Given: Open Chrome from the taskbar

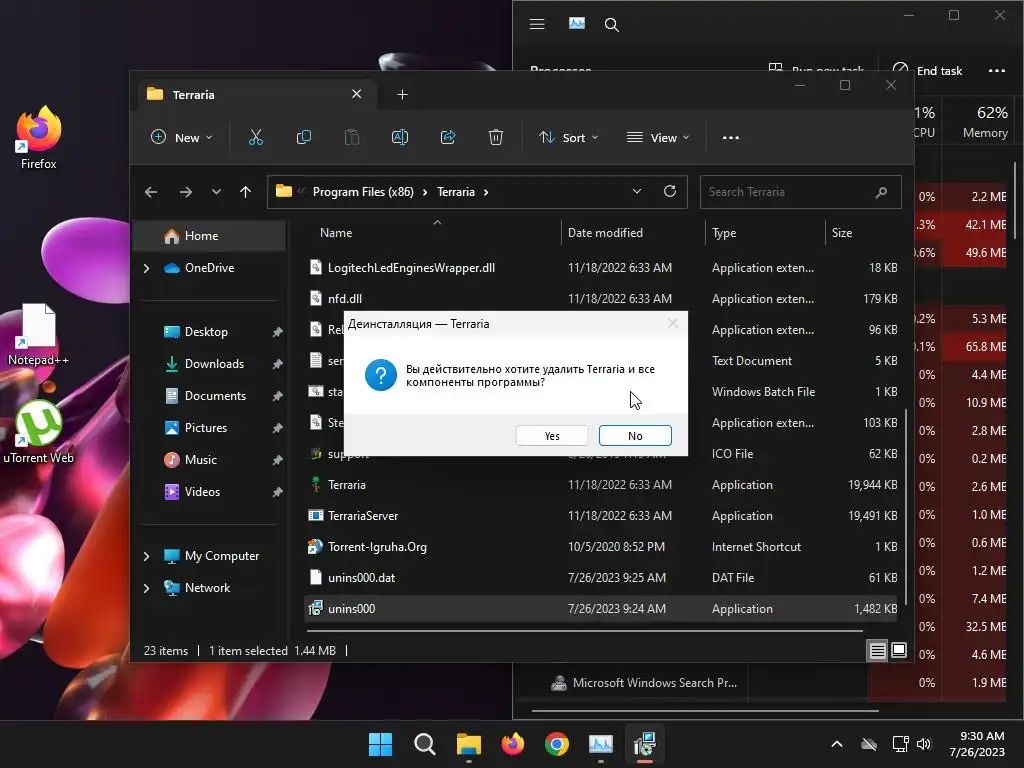Looking at the screenshot, I should pyautogui.click(x=556, y=744).
